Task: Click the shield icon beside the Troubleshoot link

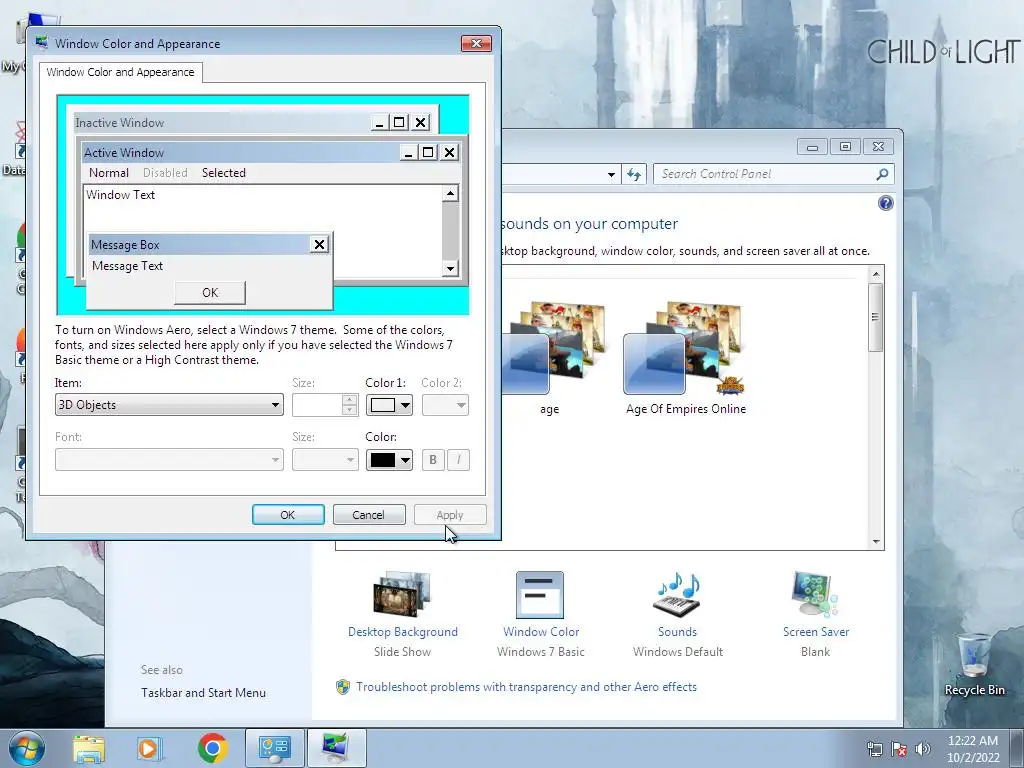Action: (x=342, y=687)
